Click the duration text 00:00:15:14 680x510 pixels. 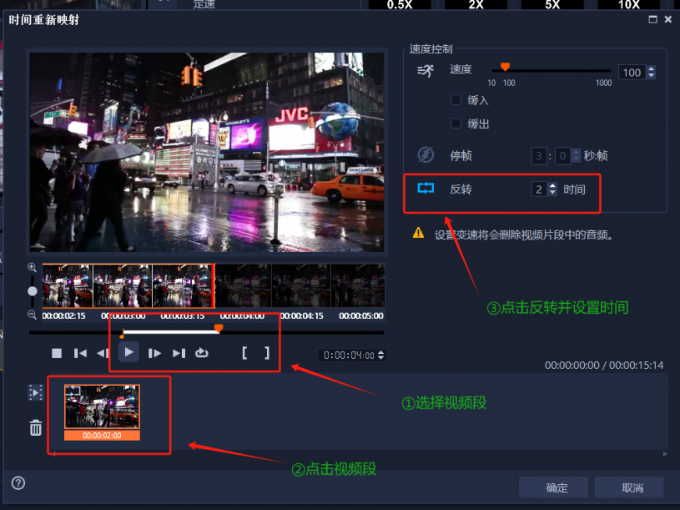636,365
